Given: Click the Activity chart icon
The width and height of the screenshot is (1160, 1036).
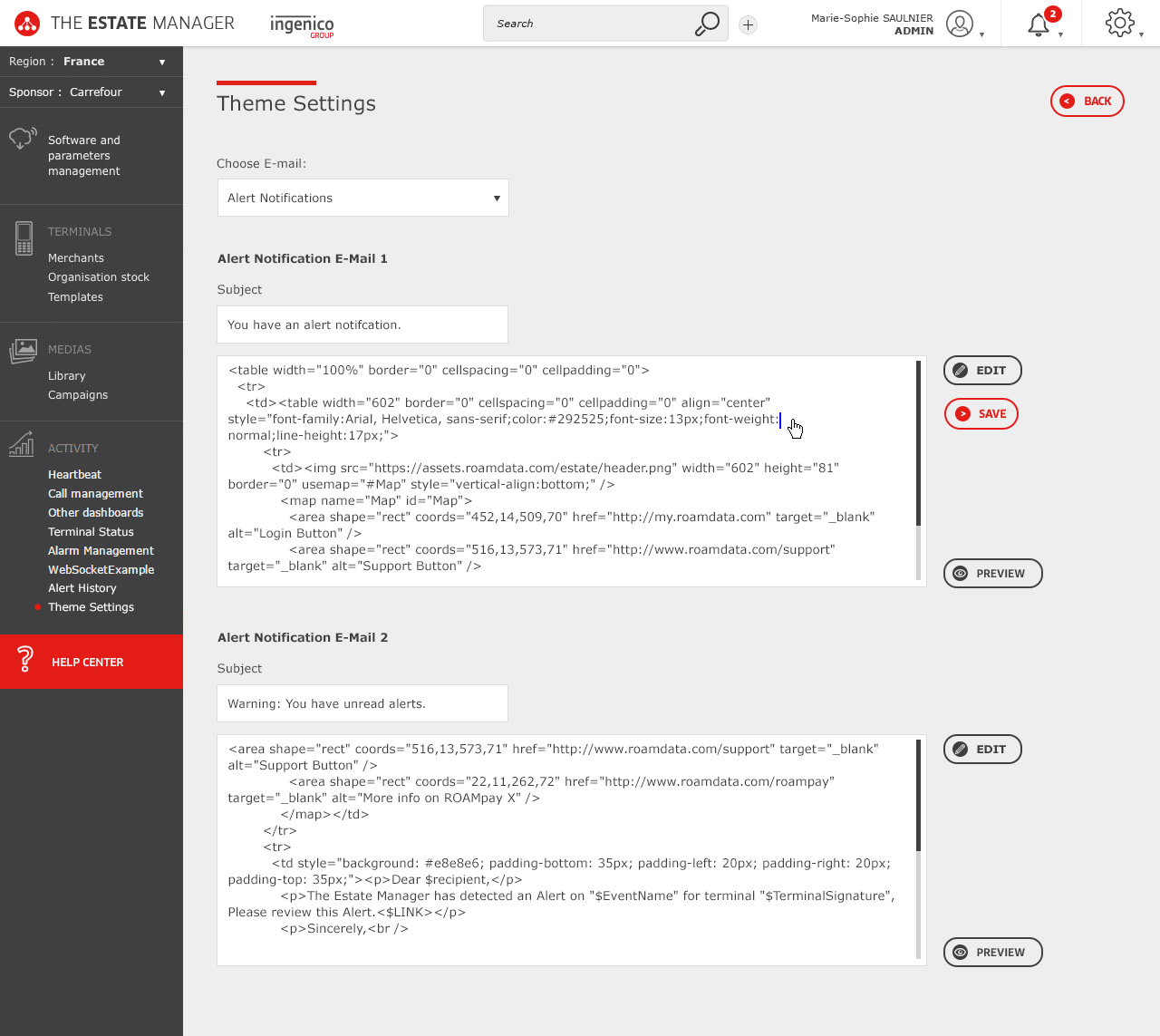Looking at the screenshot, I should point(22,444).
